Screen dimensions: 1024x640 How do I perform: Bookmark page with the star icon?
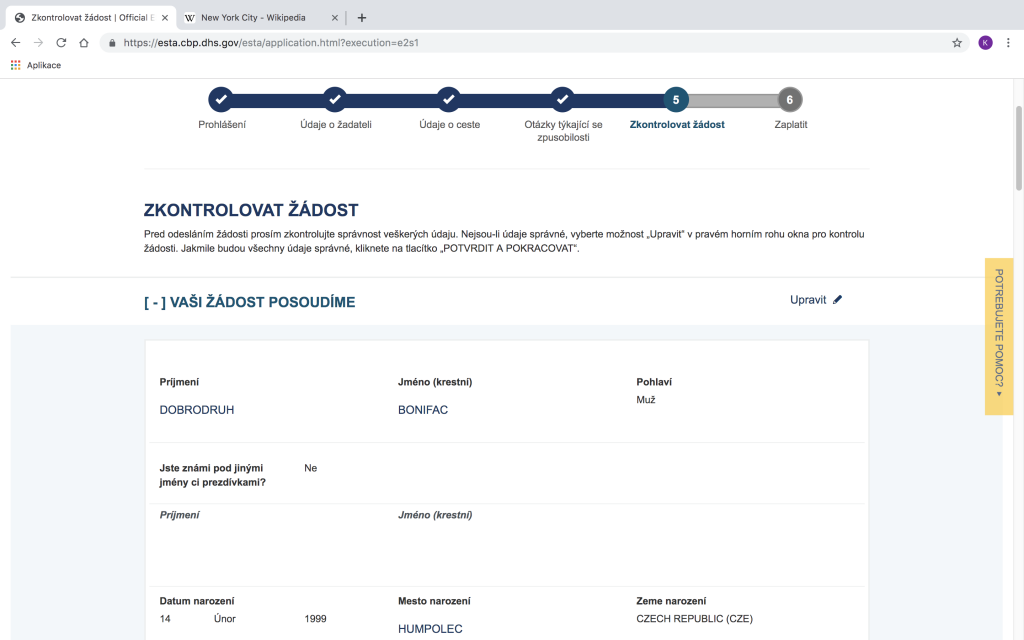point(957,43)
